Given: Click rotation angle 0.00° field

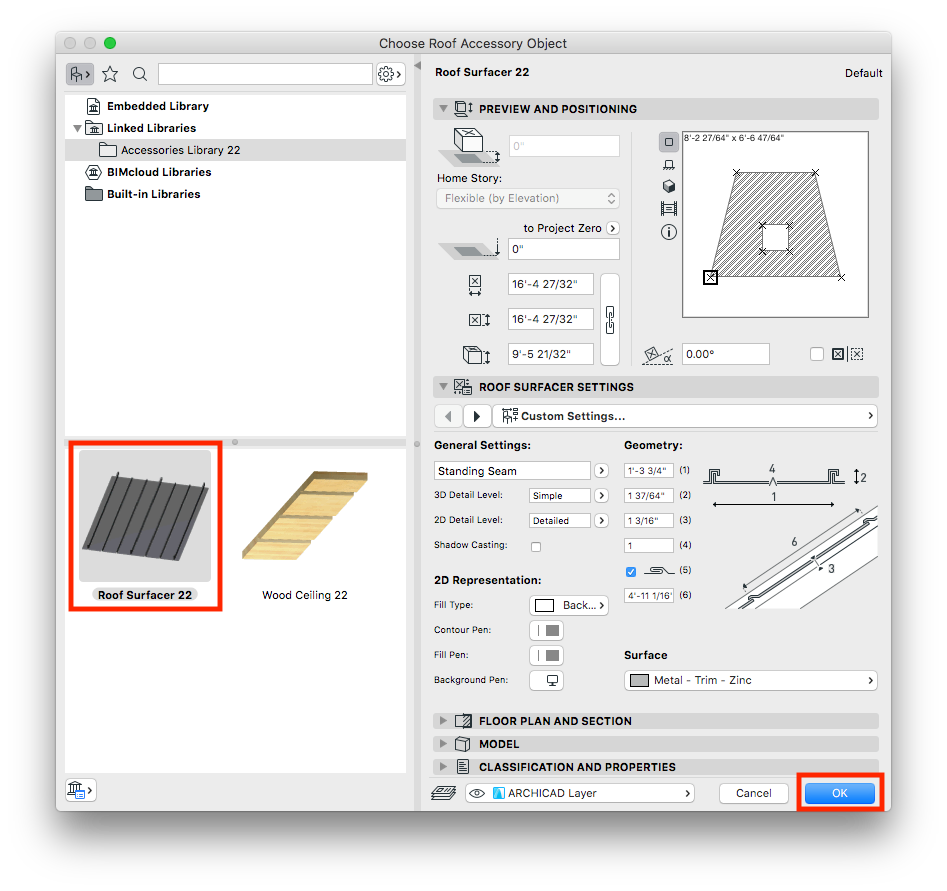Looking at the screenshot, I should coord(725,354).
